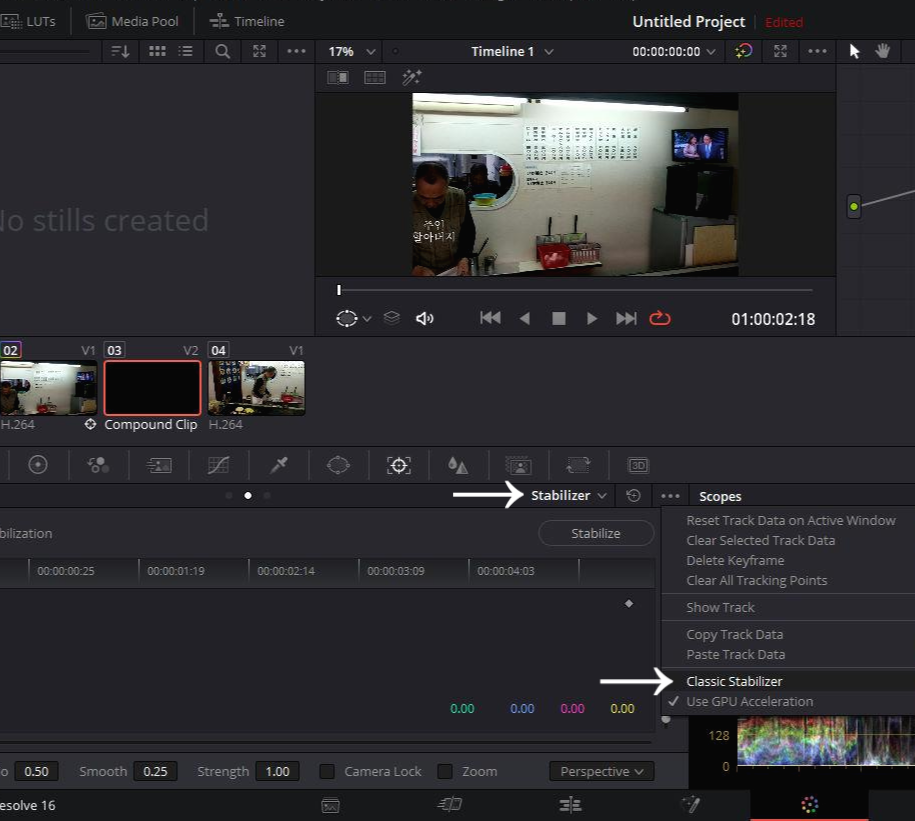This screenshot has height=821, width=915.
Task: Select clip 02 thumbnail
Action: coord(48,388)
